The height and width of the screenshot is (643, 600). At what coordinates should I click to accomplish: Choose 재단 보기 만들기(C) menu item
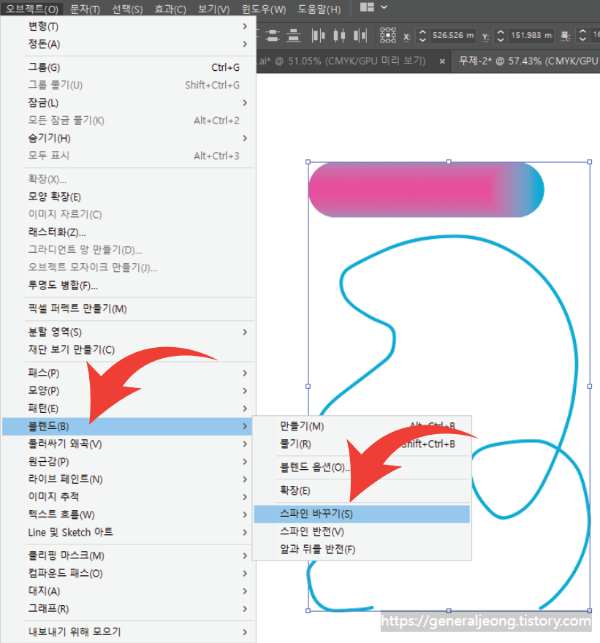point(129,349)
